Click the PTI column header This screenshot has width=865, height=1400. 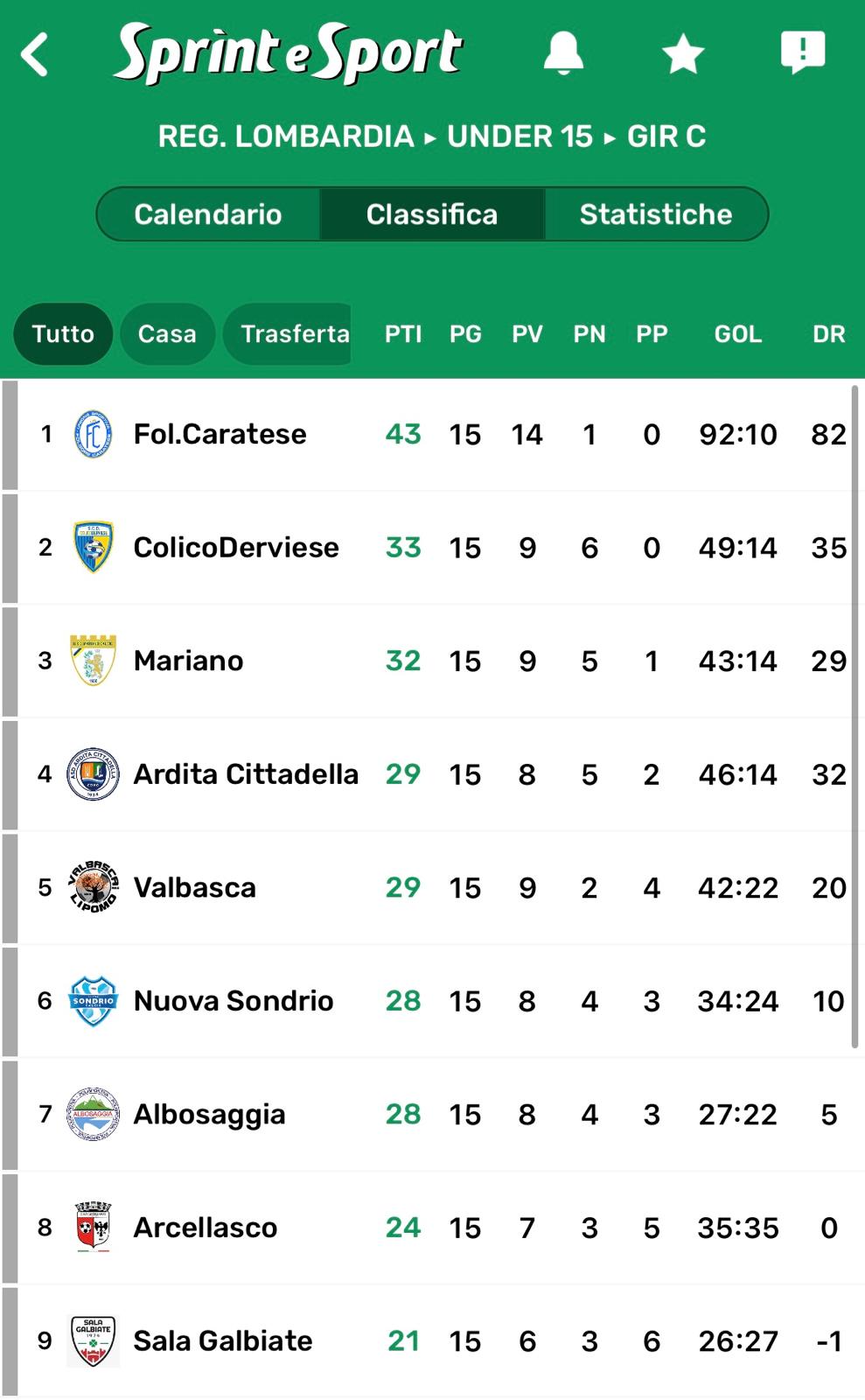click(x=403, y=334)
